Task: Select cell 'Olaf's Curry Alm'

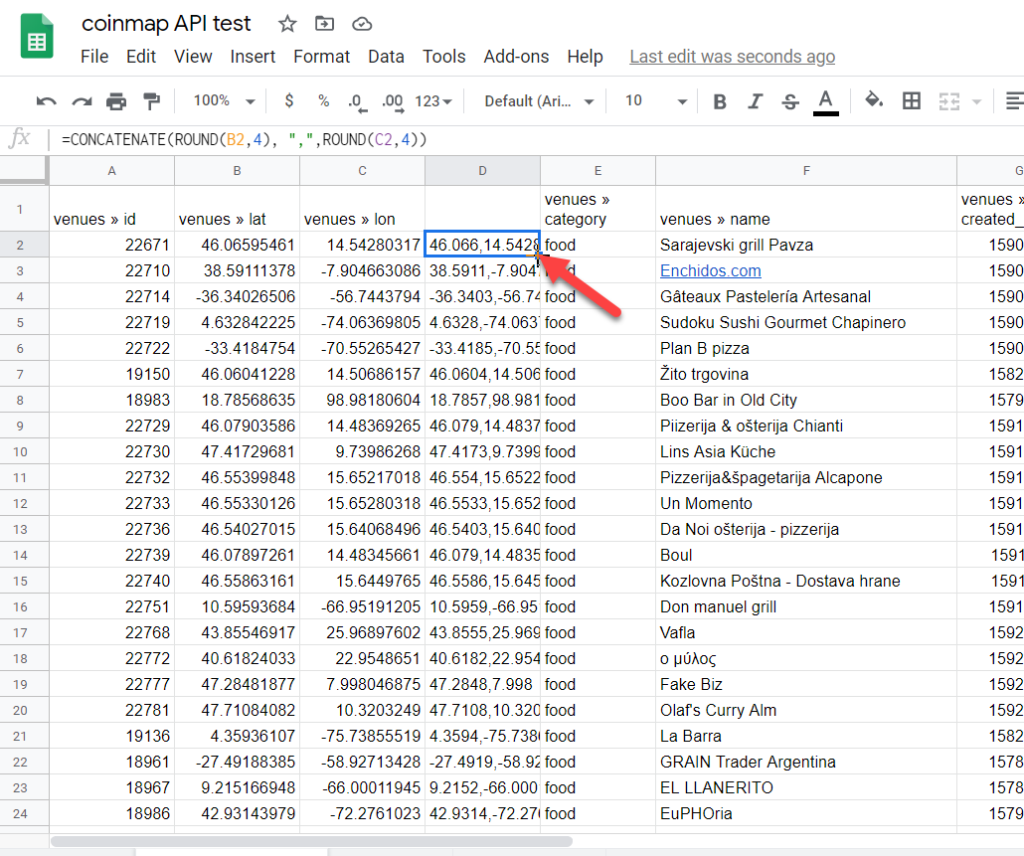Action: click(806, 710)
